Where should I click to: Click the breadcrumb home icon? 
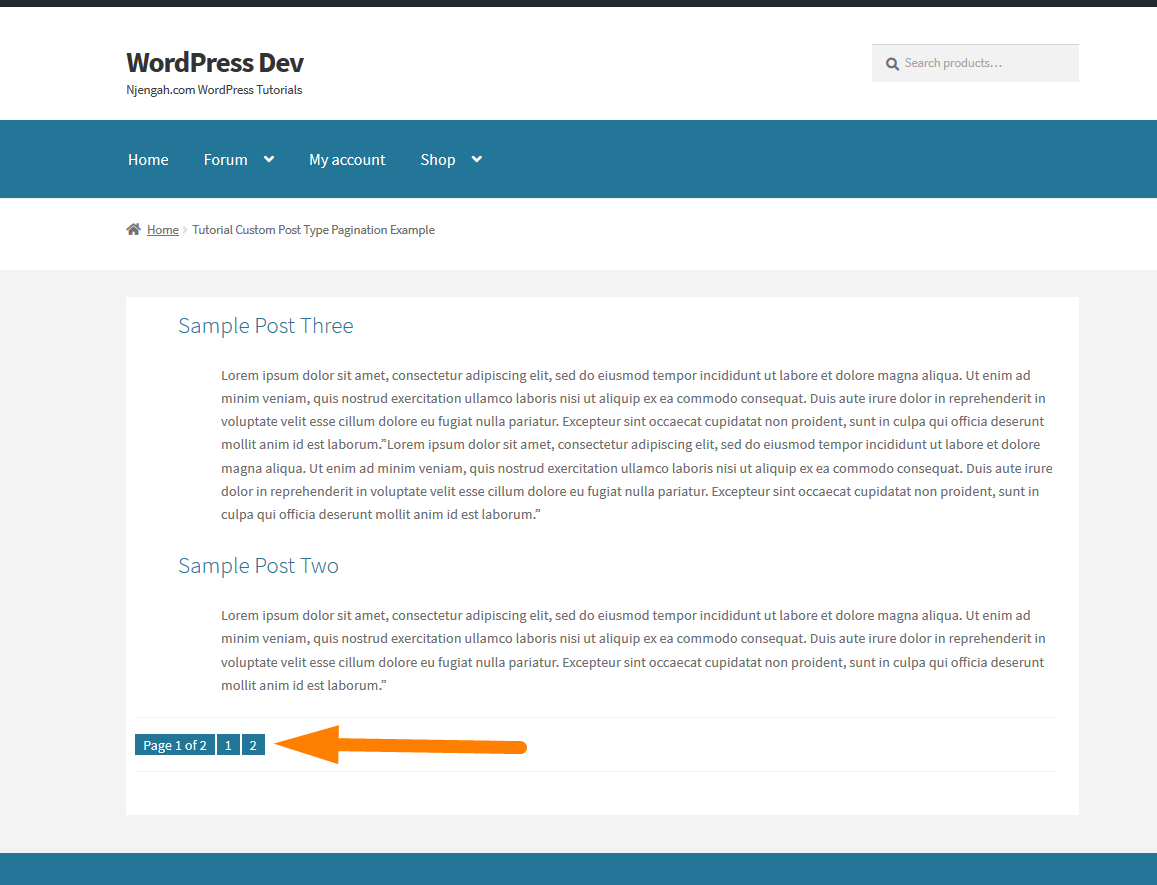(134, 230)
